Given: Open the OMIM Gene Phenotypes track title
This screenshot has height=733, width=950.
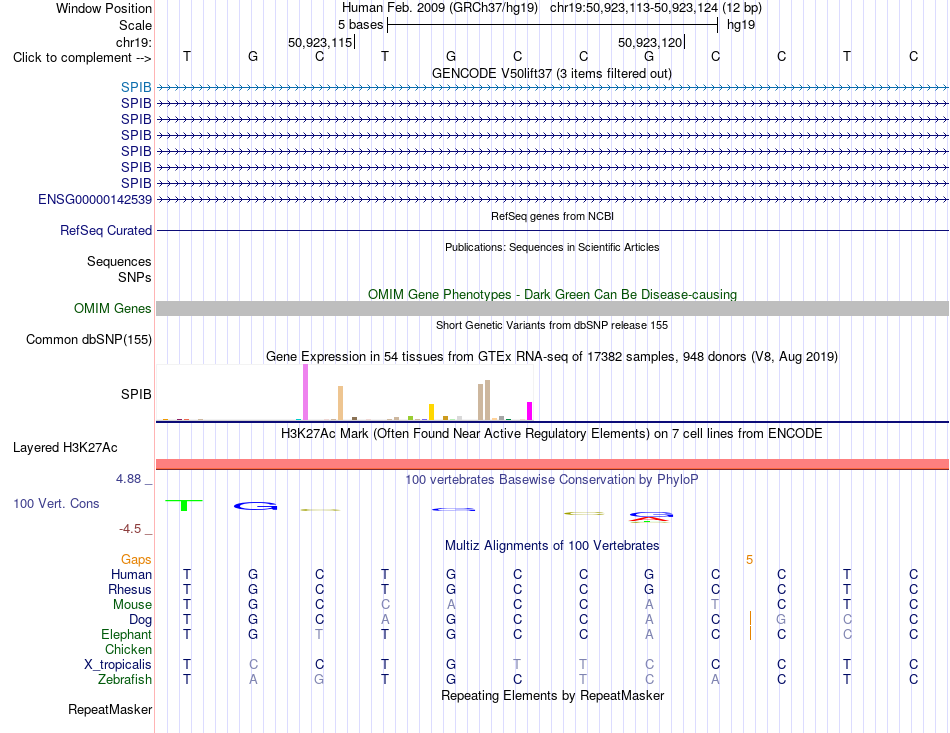Looking at the screenshot, I should [552, 294].
